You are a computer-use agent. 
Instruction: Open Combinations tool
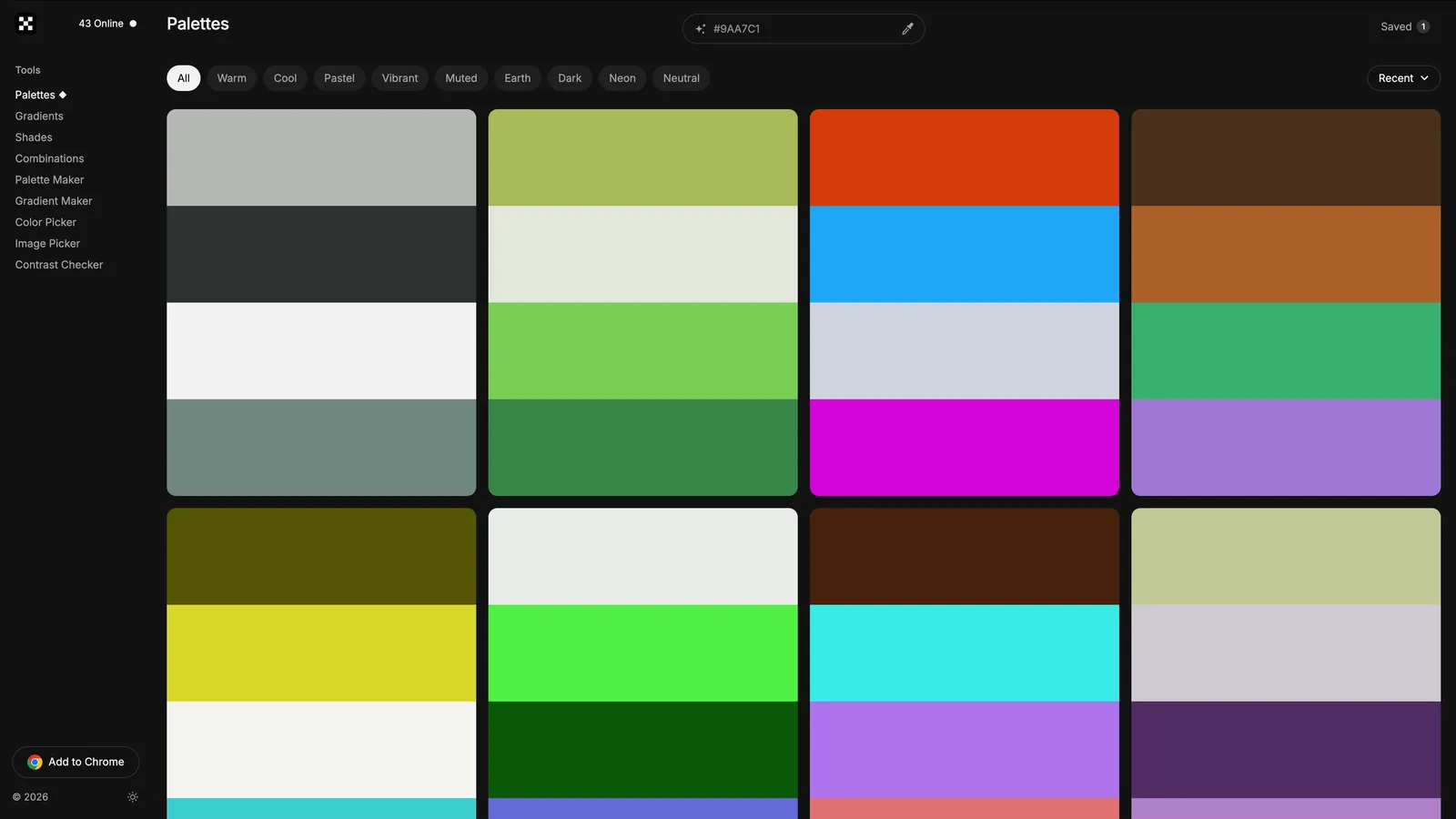pyautogui.click(x=49, y=158)
